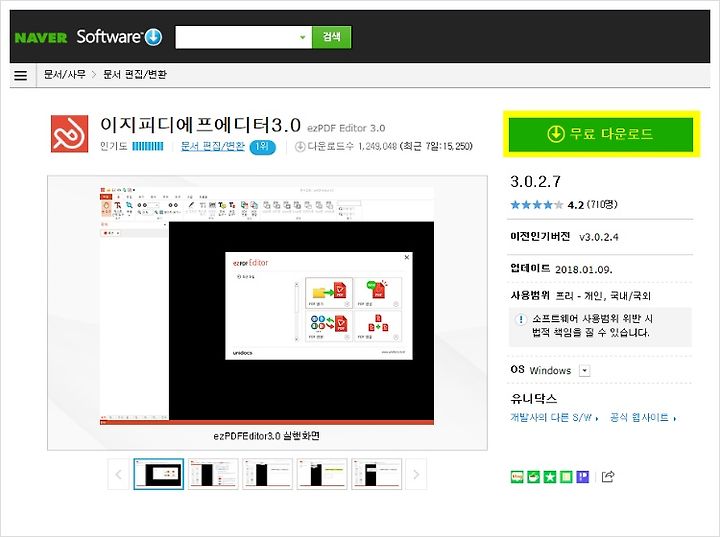Click the version number 3.0.2.7
This screenshot has height=537, width=720.
(535, 181)
